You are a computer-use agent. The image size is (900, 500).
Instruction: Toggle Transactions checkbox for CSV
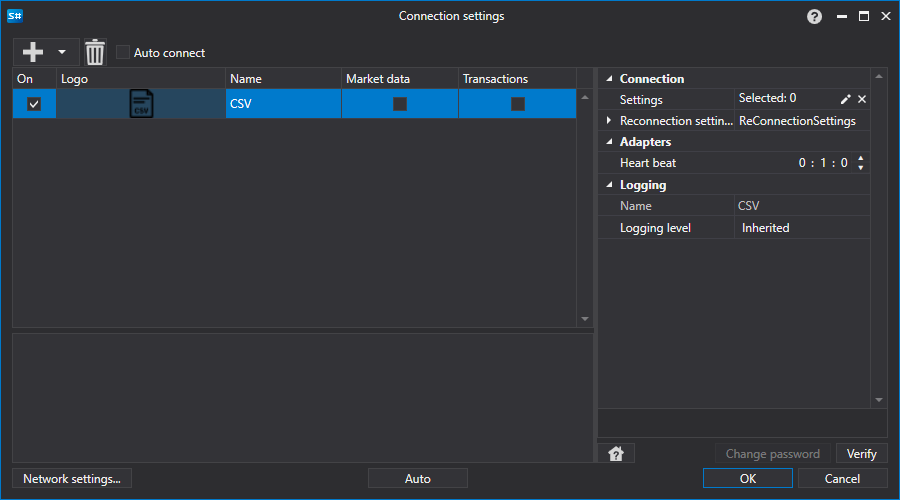tap(518, 104)
